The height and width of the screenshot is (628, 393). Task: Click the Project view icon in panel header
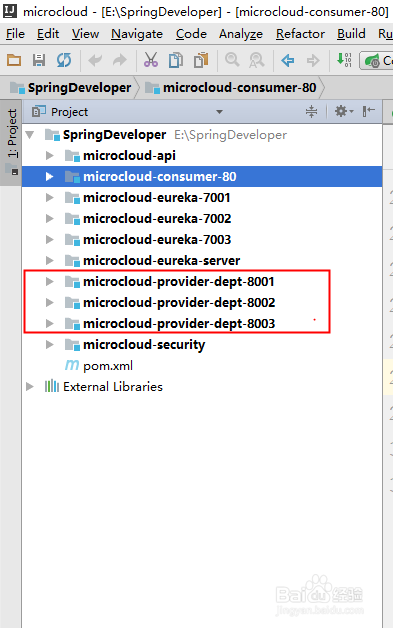point(38,111)
